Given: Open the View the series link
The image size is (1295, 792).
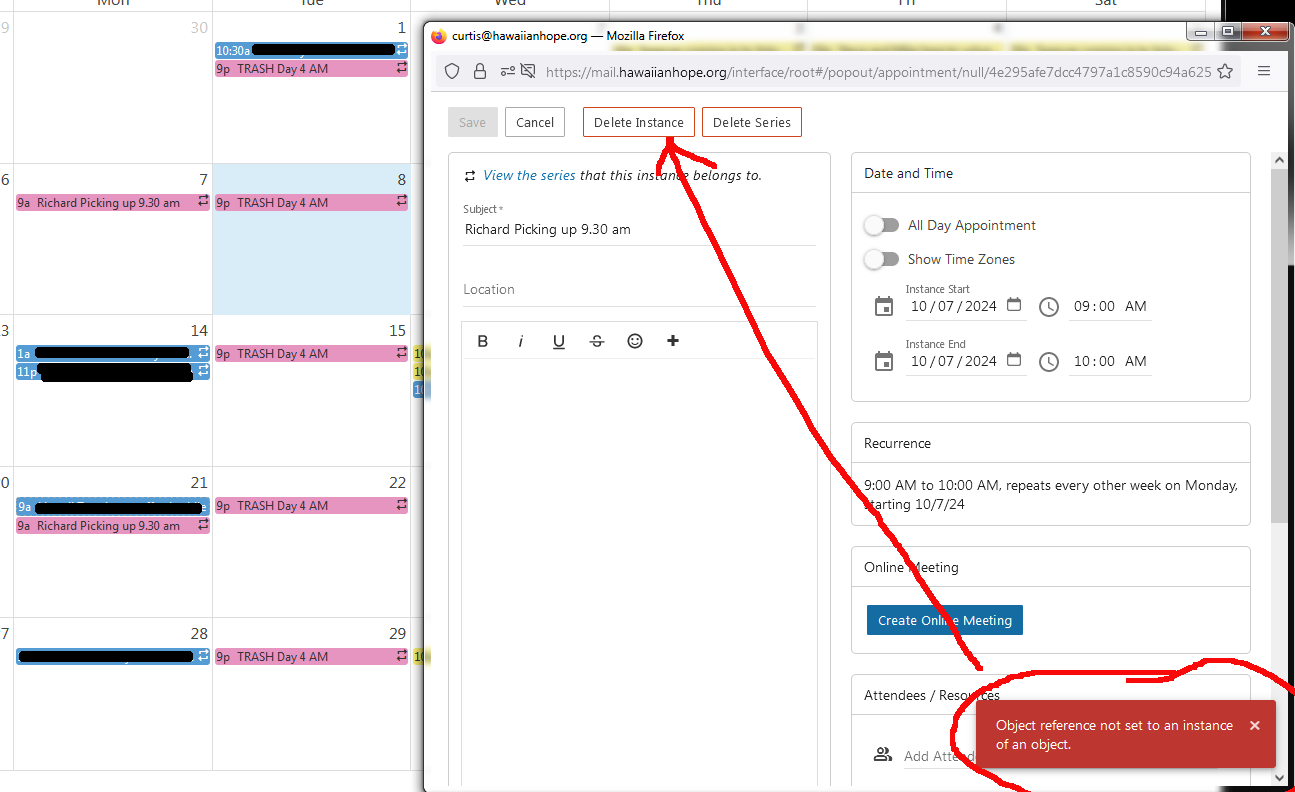Looking at the screenshot, I should (529, 175).
